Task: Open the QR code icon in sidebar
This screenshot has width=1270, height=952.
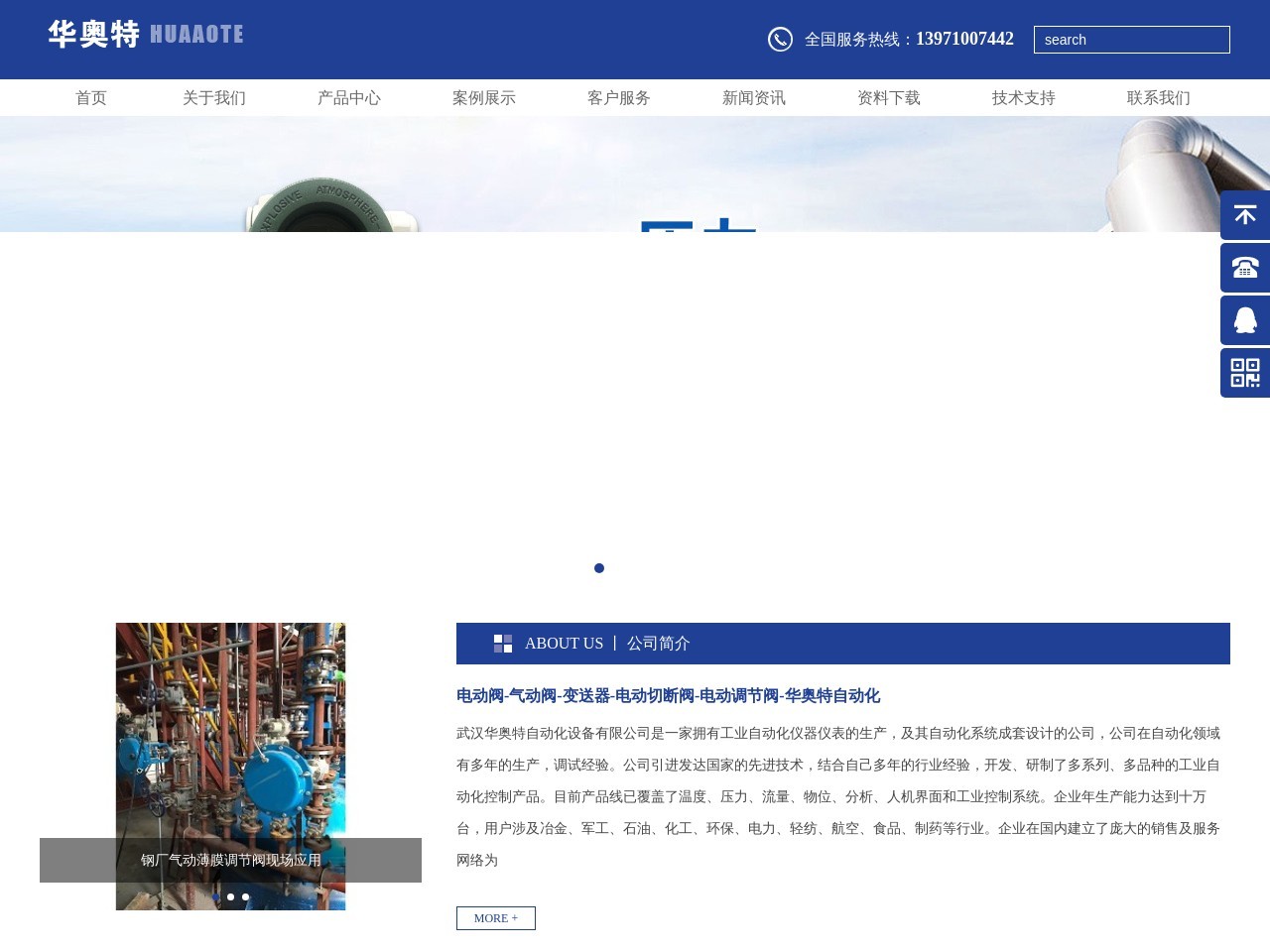Action: click(x=1244, y=373)
